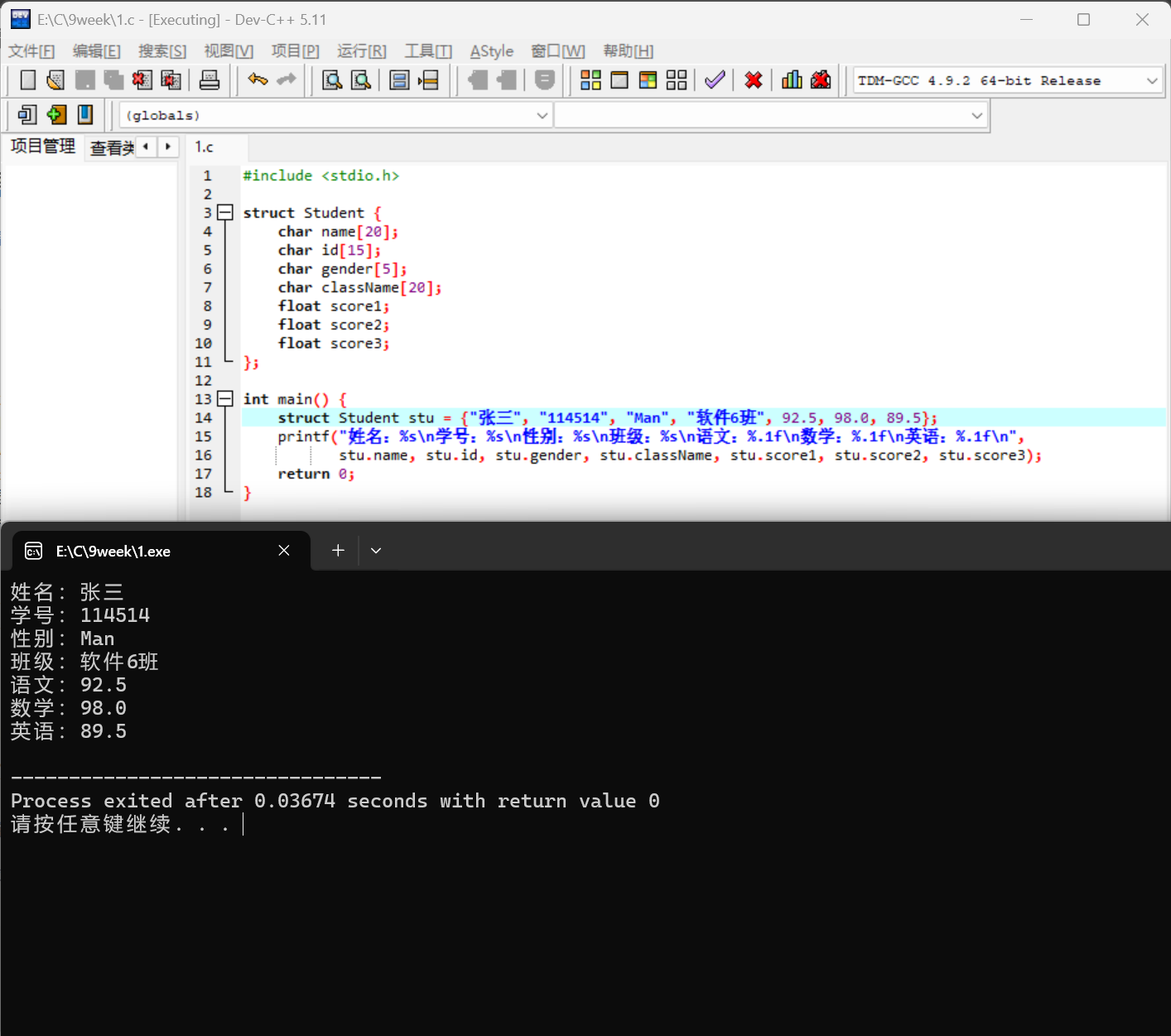Image resolution: width=1171 pixels, height=1036 pixels.
Task: Click the return 0; statement
Action: coord(316,474)
